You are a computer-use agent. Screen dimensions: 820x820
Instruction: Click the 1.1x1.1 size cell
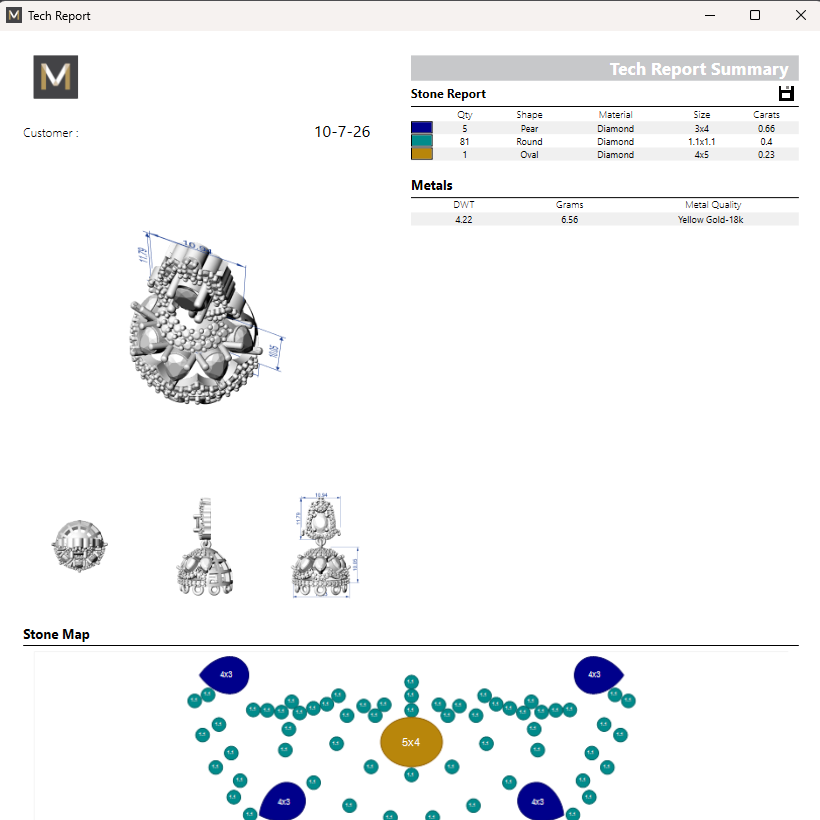click(702, 142)
